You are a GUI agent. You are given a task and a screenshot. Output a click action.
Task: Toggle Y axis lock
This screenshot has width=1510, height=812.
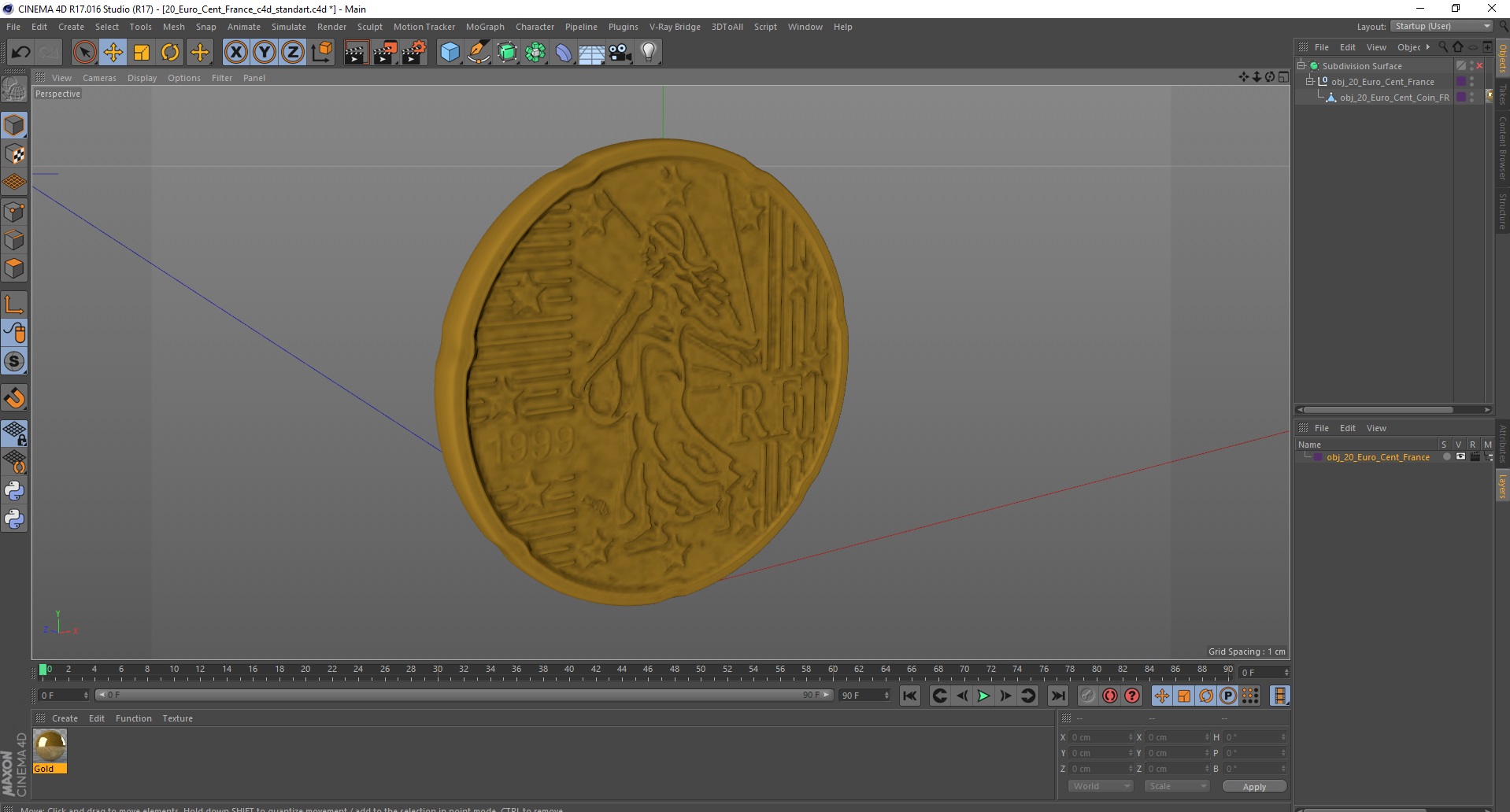pos(265,53)
